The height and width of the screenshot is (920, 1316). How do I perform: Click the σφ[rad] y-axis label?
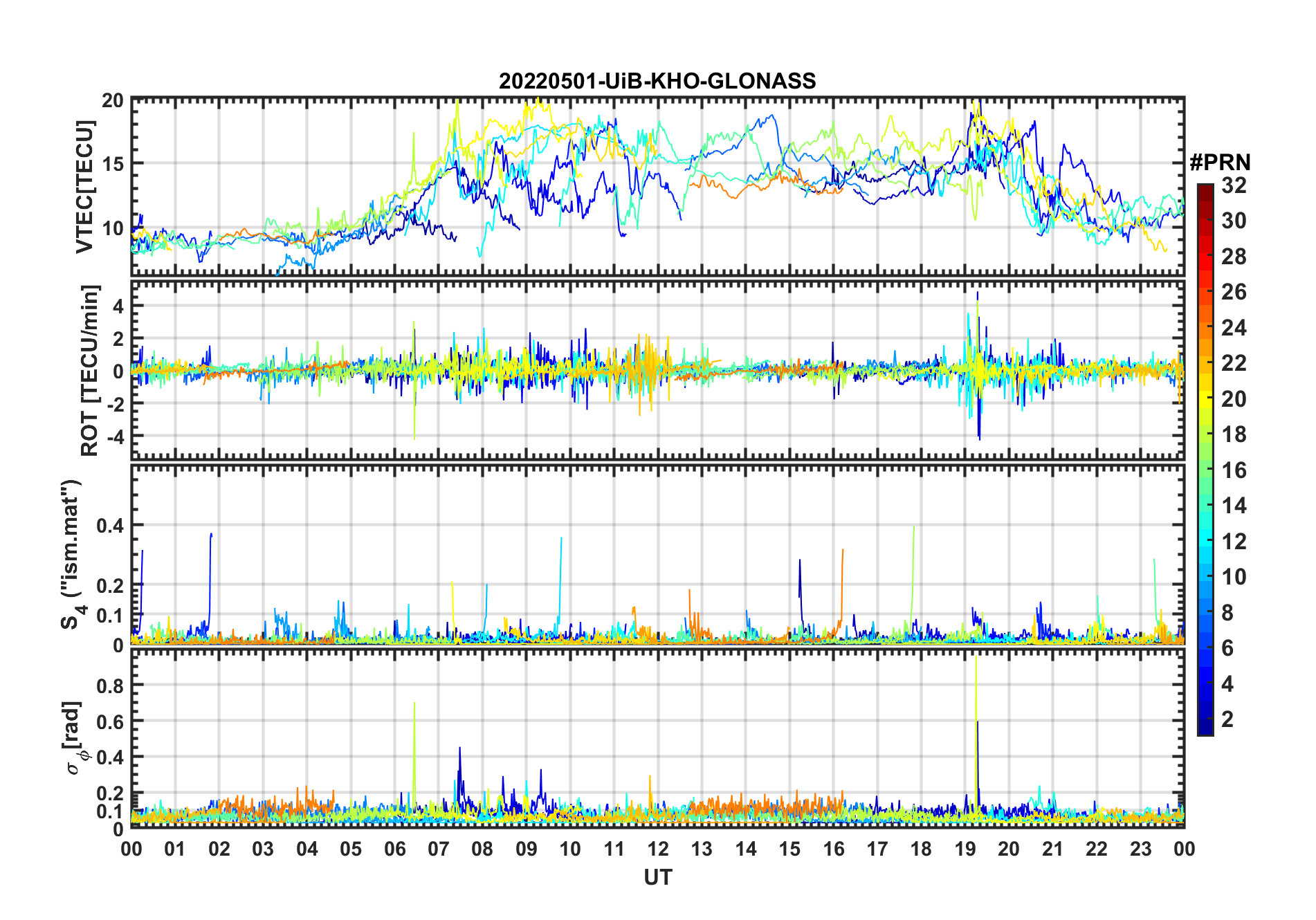(75, 737)
